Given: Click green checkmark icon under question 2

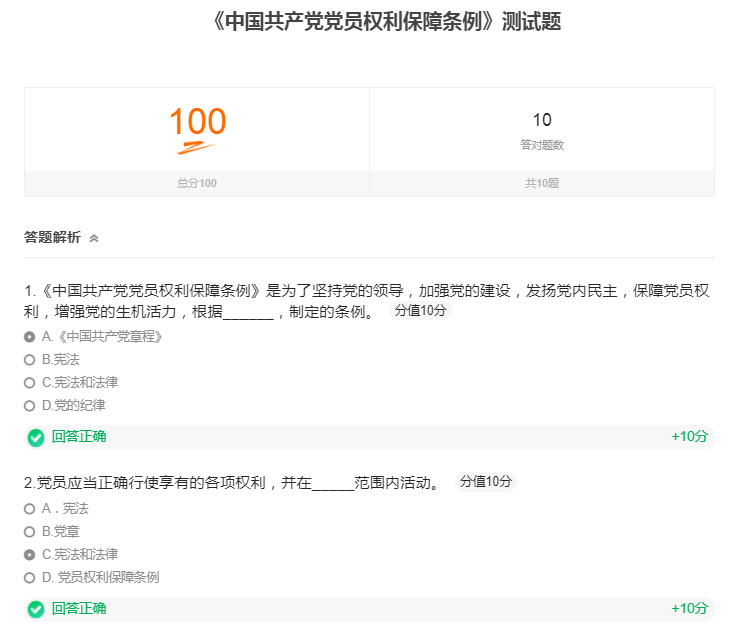Looking at the screenshot, I should (36, 609).
